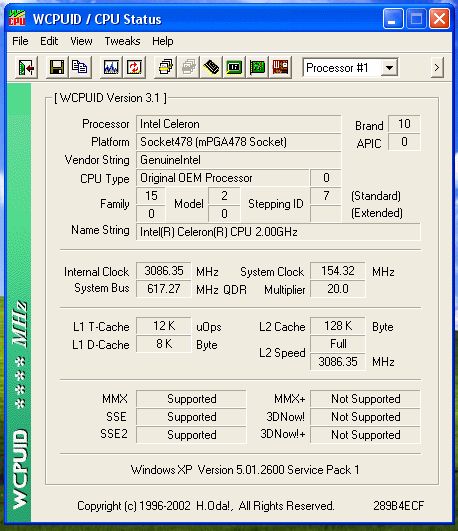Click the L1 T-Cache value 12 K
The height and width of the screenshot is (531, 458).
pos(164,326)
